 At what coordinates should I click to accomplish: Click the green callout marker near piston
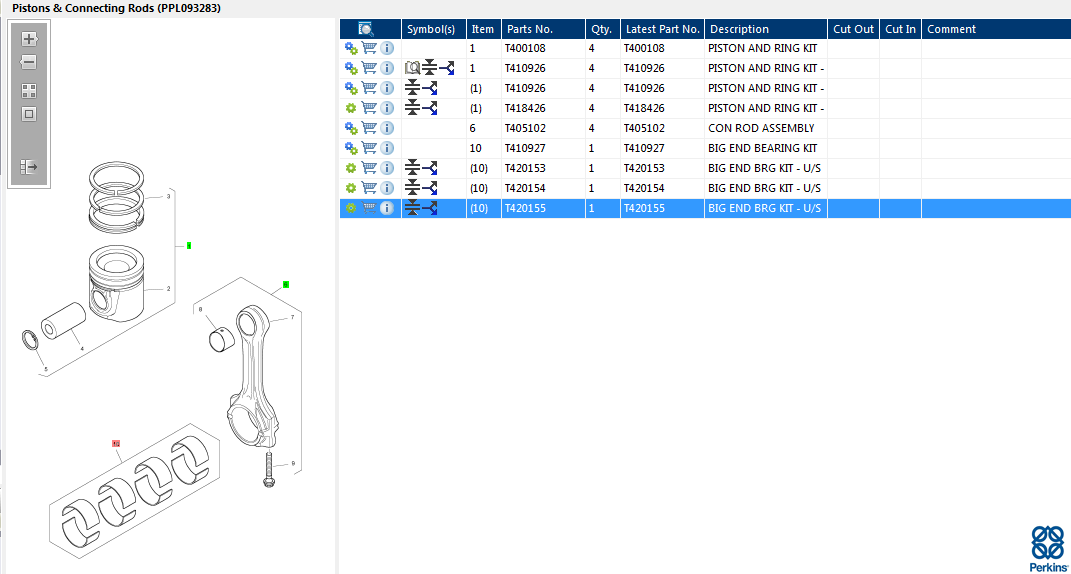point(189,245)
